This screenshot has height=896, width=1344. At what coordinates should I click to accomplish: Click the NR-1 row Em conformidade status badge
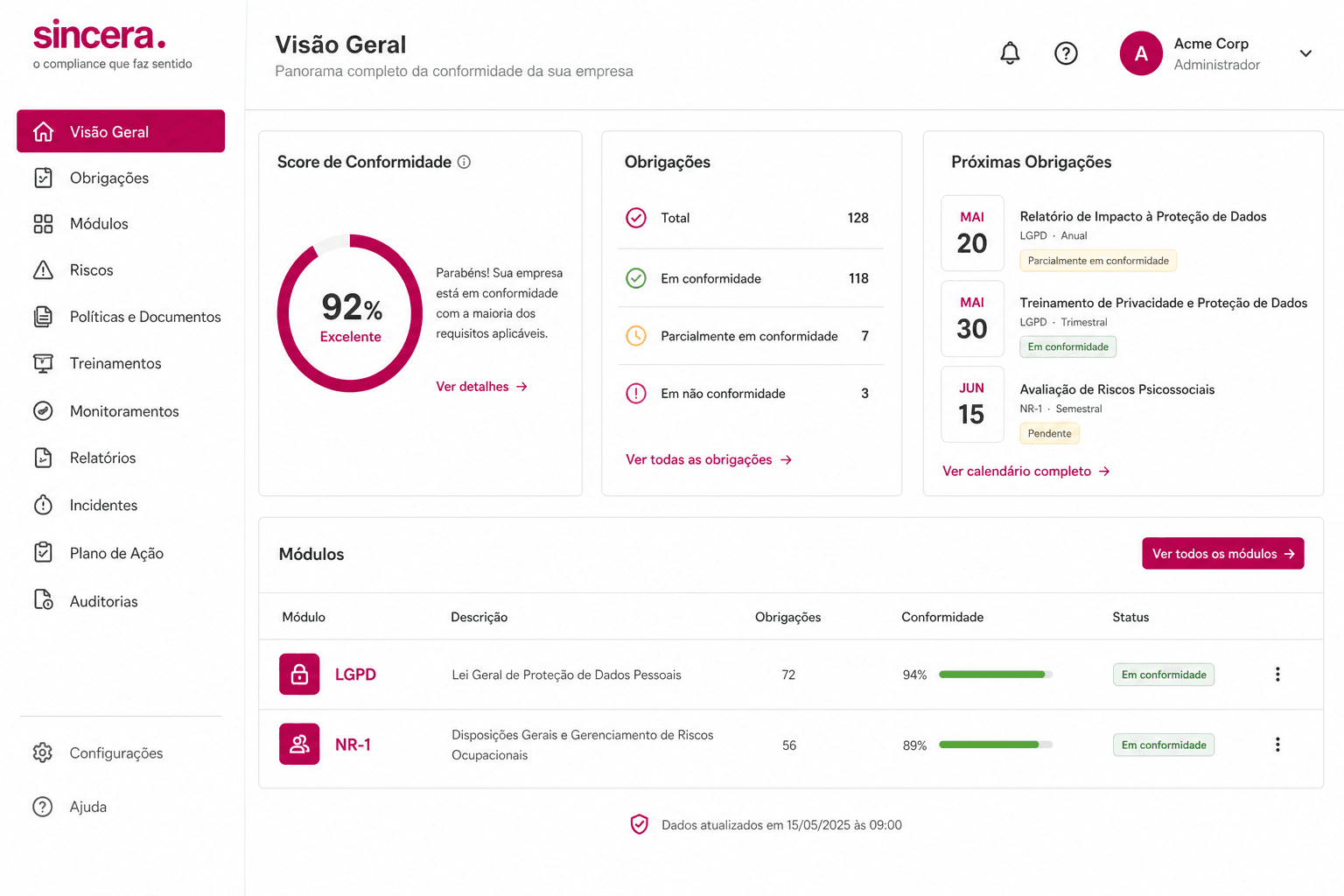click(1164, 745)
